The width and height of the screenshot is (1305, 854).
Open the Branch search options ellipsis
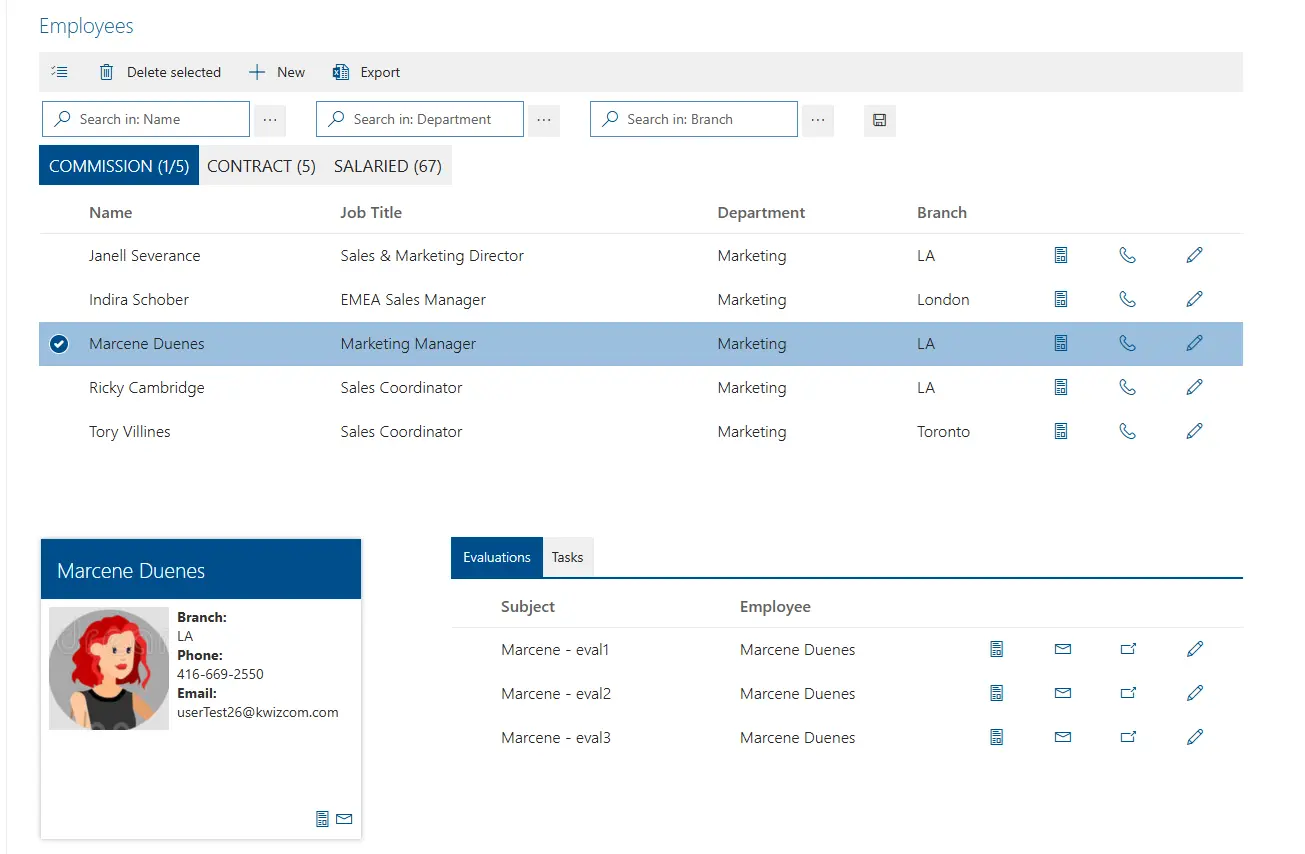818,119
